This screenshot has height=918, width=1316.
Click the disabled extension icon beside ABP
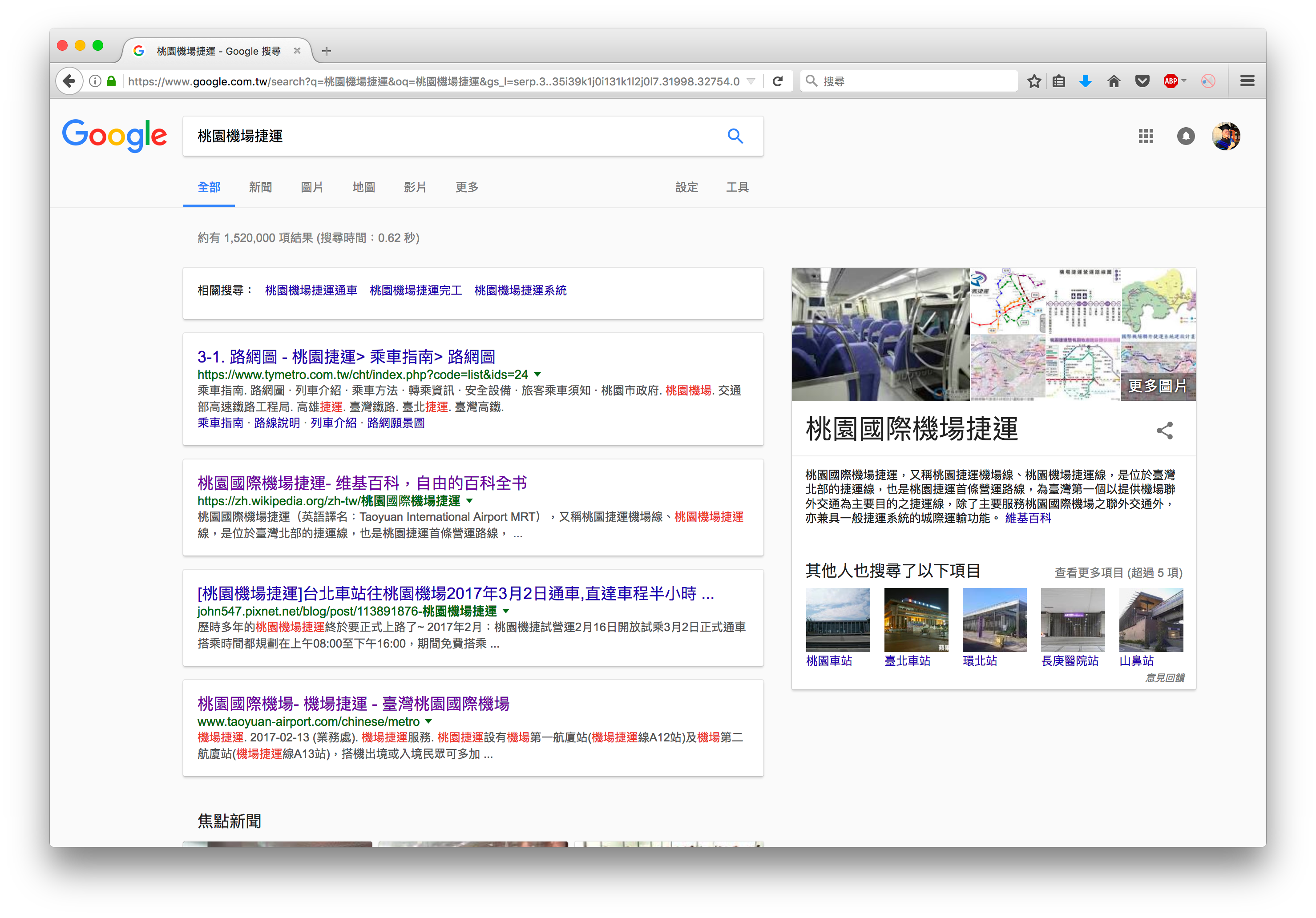click(1208, 81)
